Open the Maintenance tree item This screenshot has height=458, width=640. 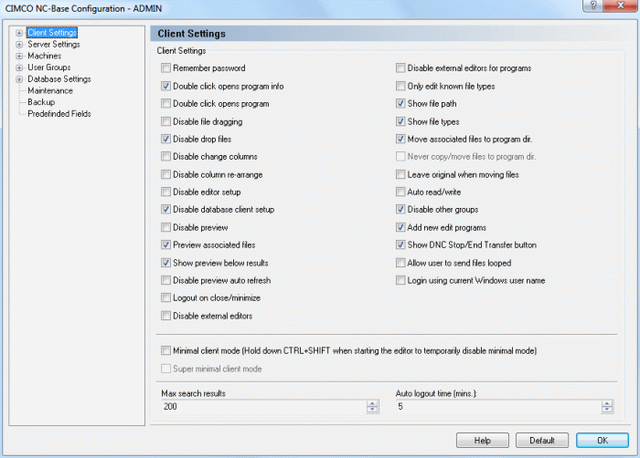(50, 91)
